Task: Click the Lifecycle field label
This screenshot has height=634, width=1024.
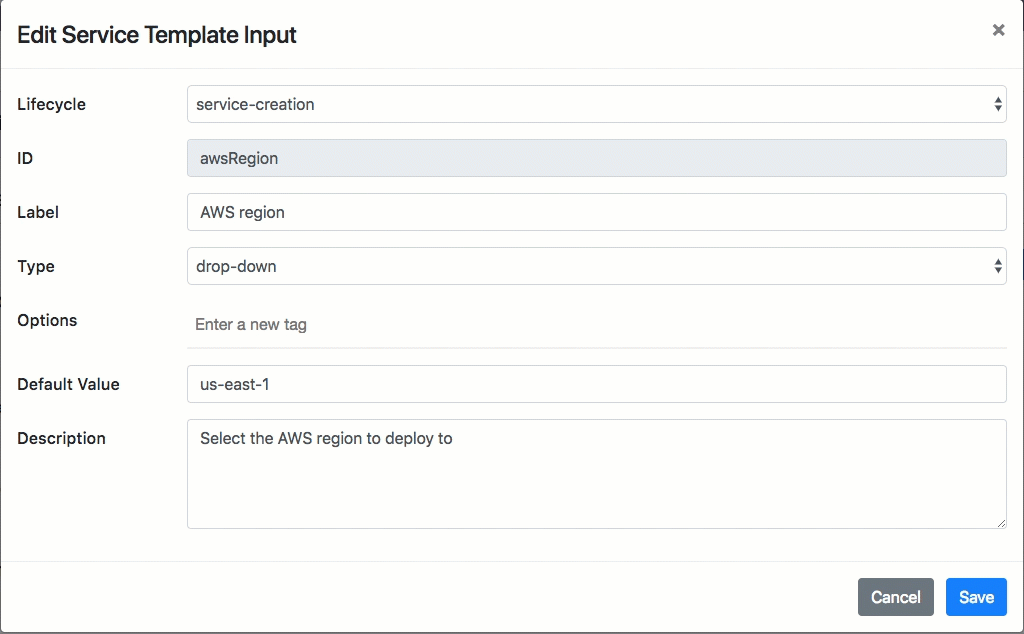Action: coord(51,104)
